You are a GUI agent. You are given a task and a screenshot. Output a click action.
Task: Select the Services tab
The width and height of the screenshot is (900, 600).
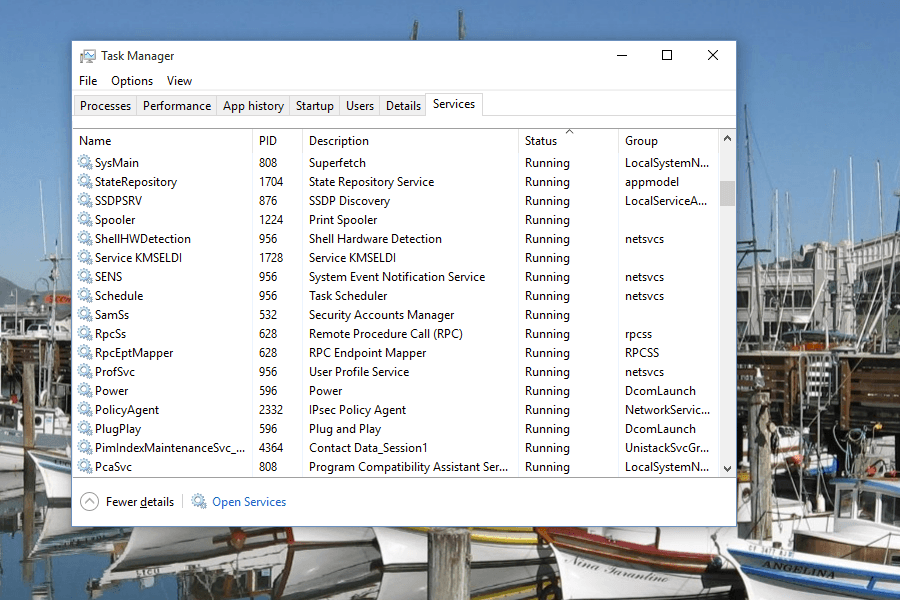click(454, 104)
